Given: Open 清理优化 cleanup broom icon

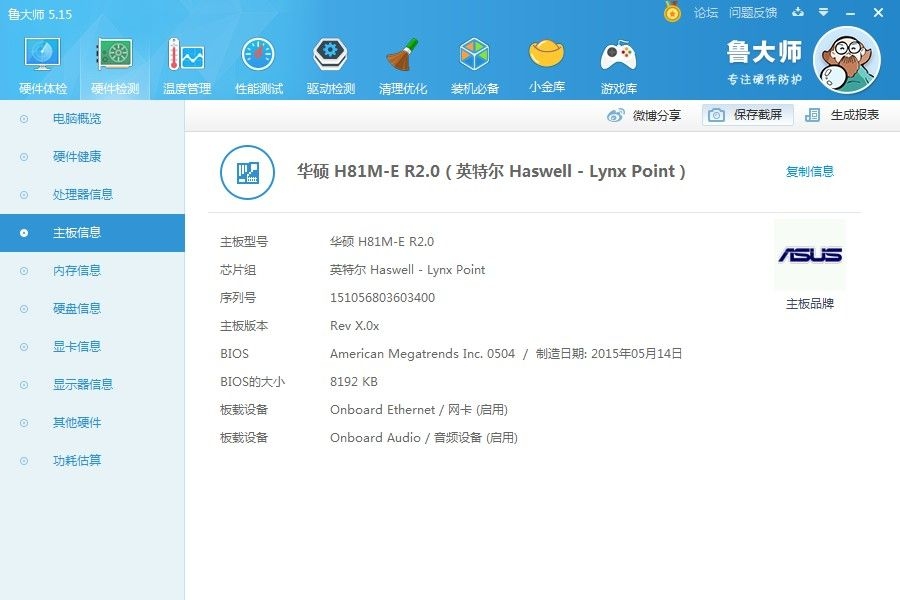Looking at the screenshot, I should 402,55.
